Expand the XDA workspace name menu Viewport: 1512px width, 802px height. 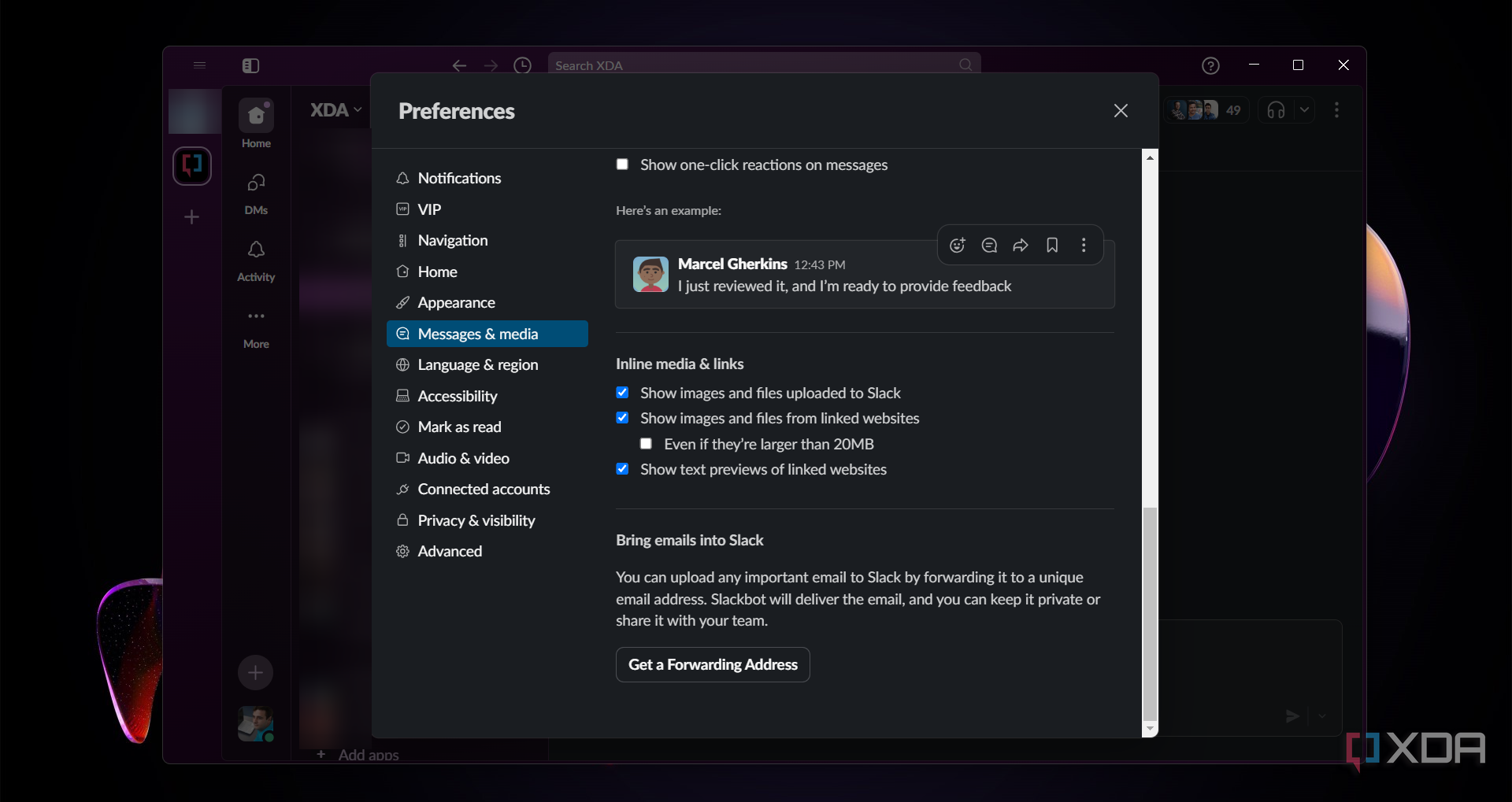(336, 110)
